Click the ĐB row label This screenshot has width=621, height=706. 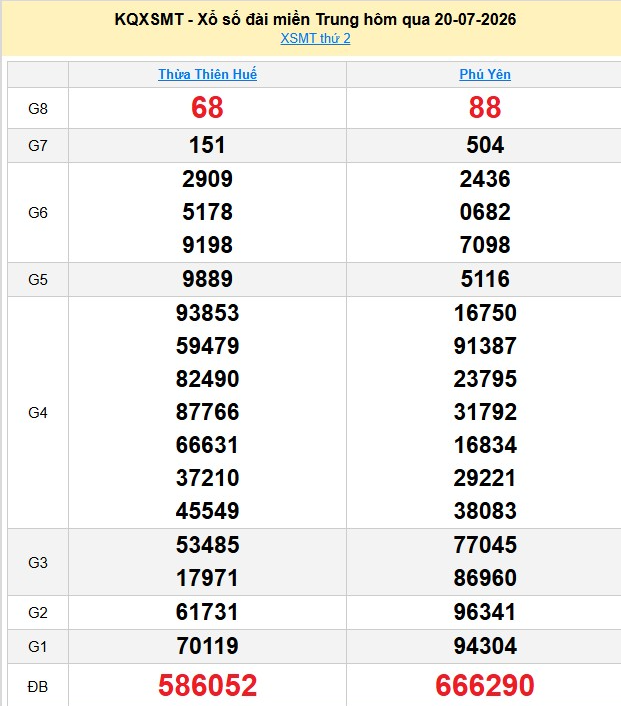38,687
